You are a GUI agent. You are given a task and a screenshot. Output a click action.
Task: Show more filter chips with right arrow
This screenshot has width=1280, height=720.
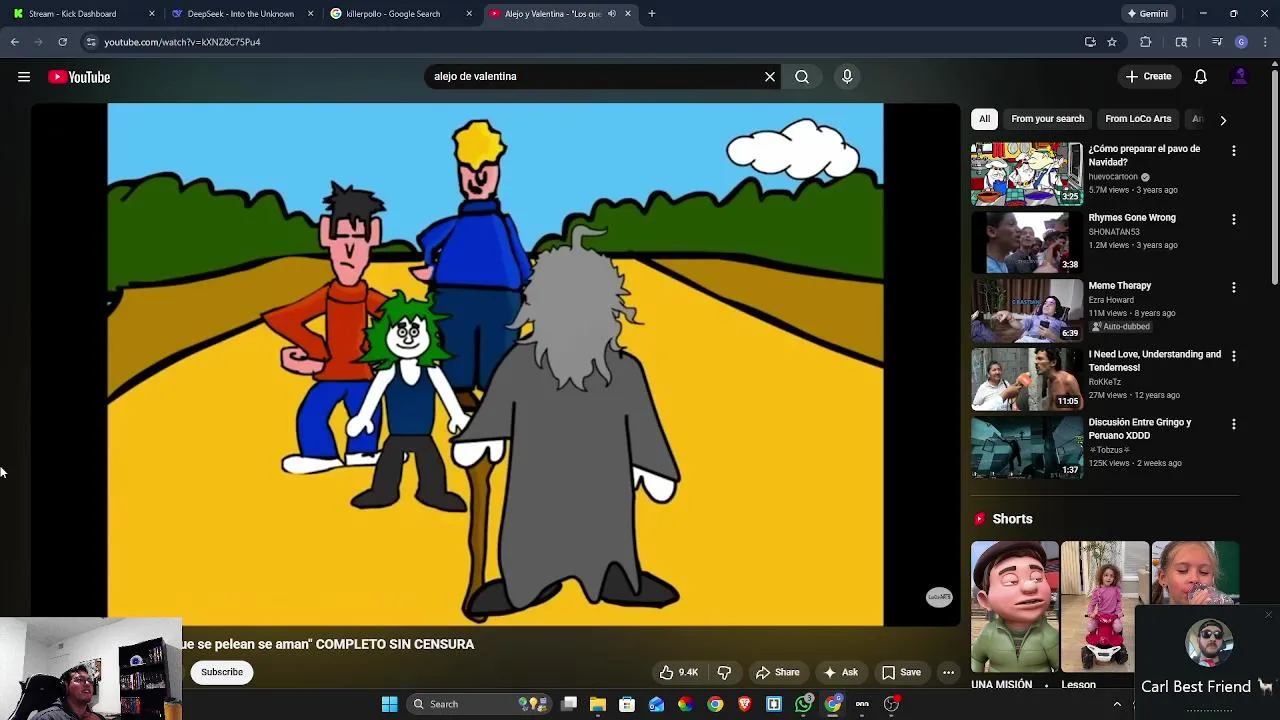tap(1222, 120)
